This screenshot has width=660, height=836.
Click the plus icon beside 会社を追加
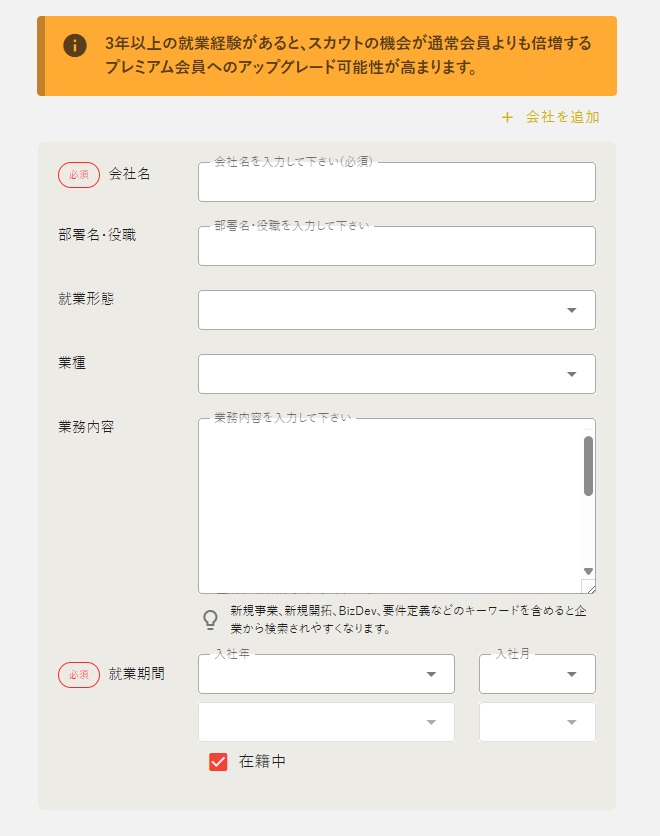tap(507, 117)
